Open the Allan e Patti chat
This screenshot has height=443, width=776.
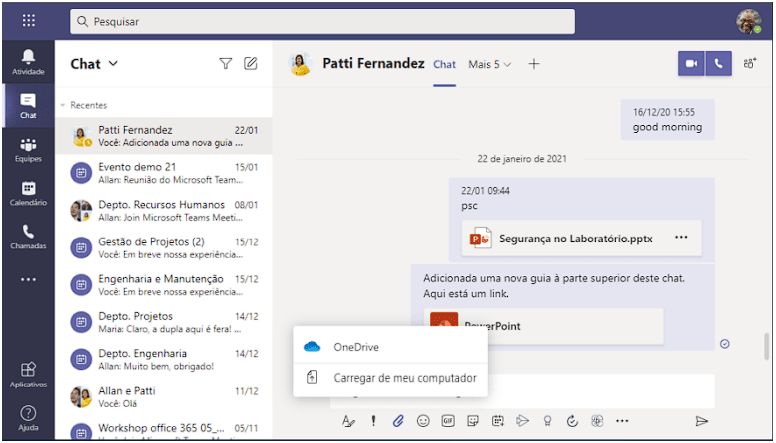point(164,396)
